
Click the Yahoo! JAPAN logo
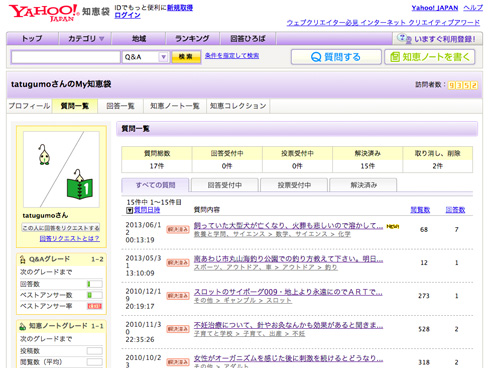(44, 13)
